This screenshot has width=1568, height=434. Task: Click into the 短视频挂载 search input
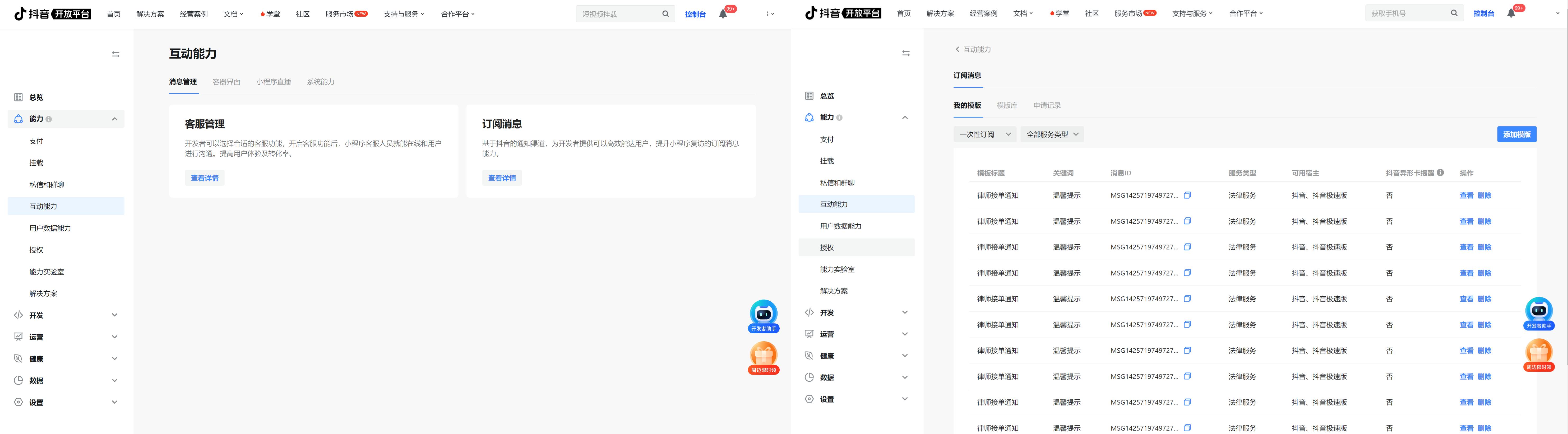click(x=615, y=14)
